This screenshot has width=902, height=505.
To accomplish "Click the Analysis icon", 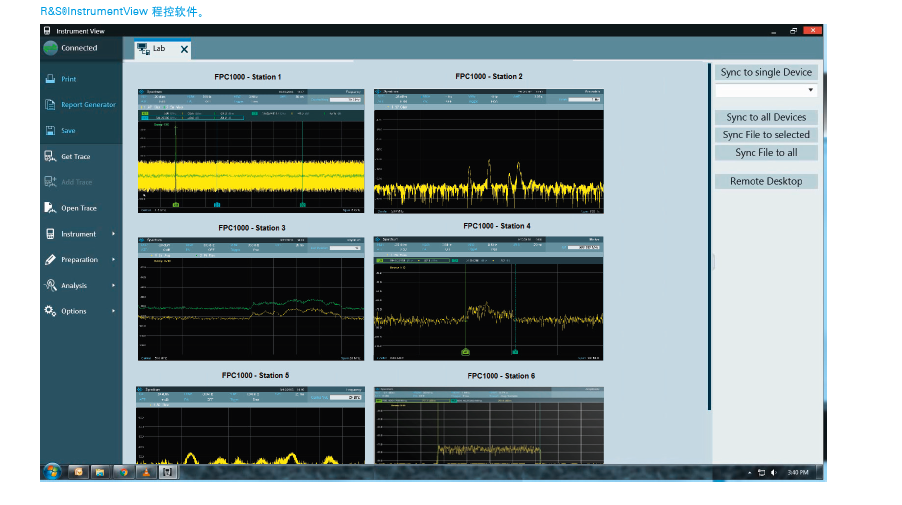I will [x=51, y=285].
